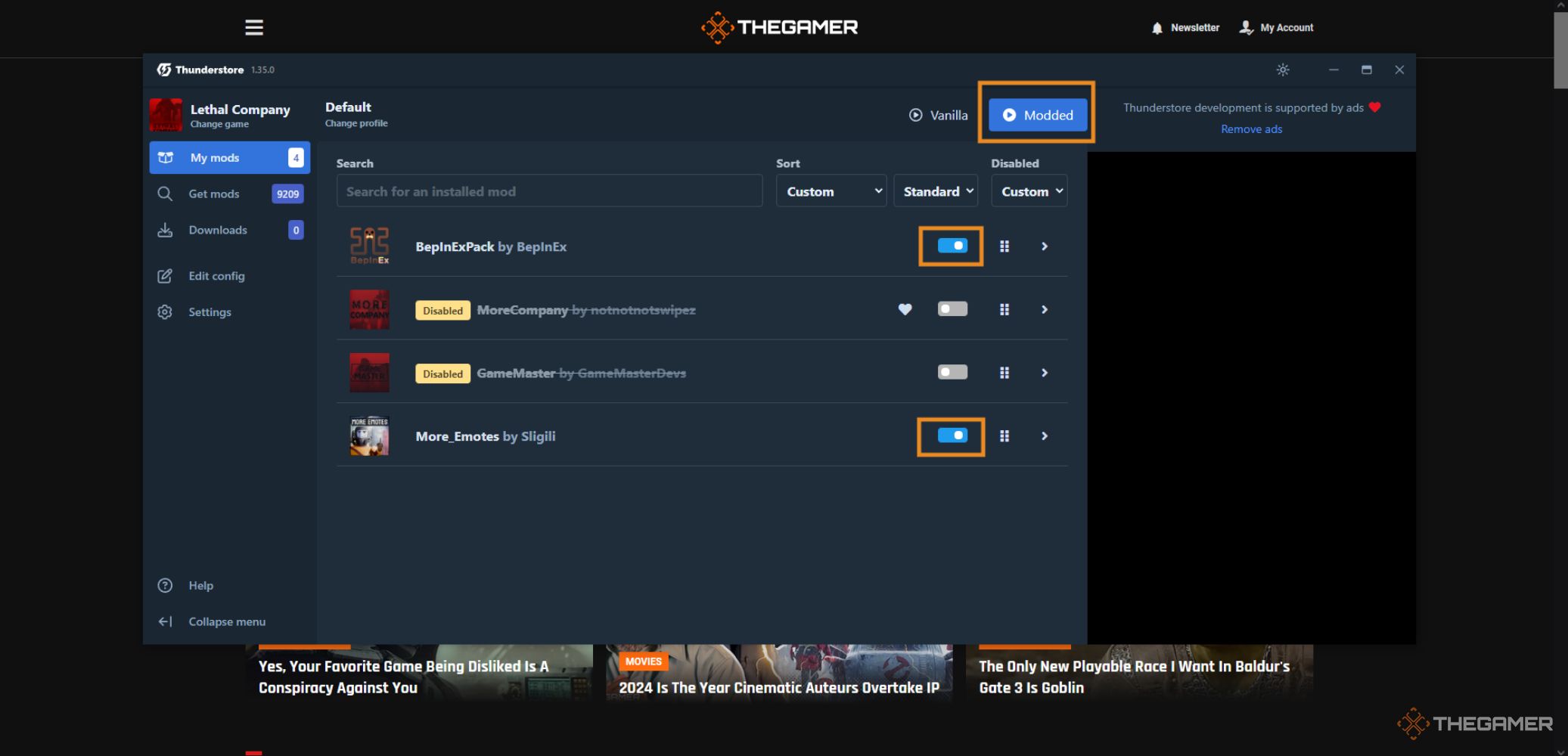
Task: Open Help menu item
Action: click(230, 585)
